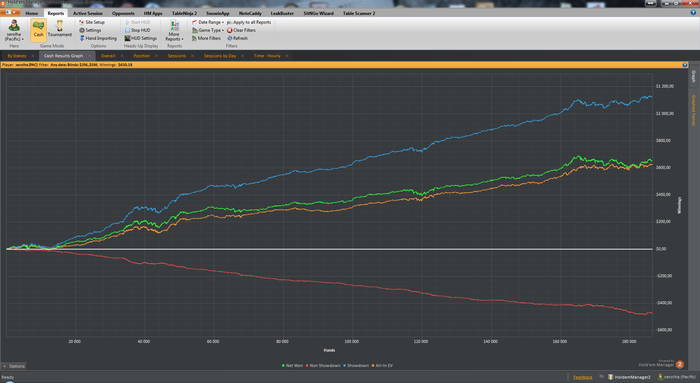The image size is (700, 383).
Task: Refresh the report
Action: (238, 38)
